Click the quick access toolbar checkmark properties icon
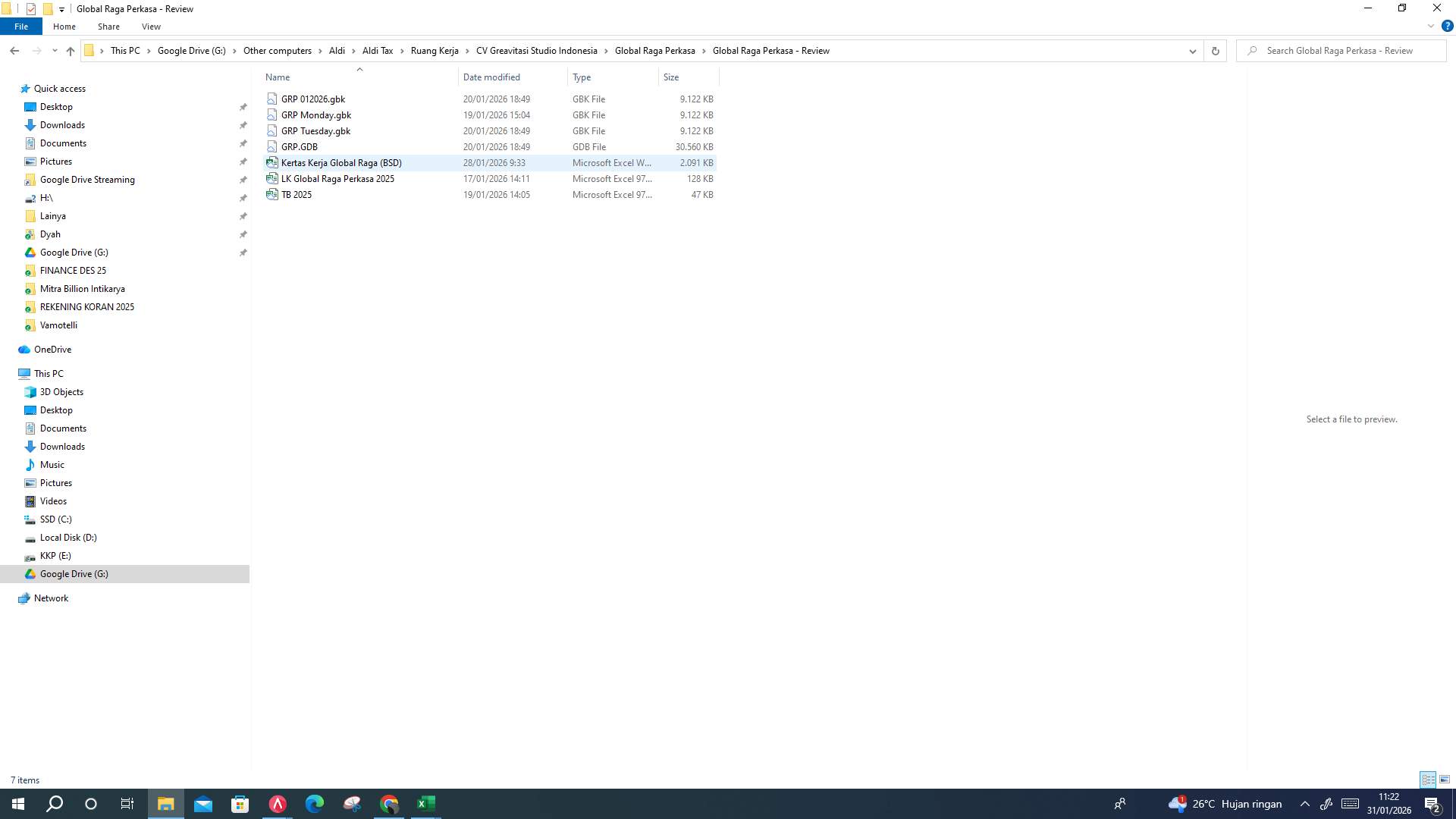This screenshot has height=819, width=1456. [x=30, y=8]
